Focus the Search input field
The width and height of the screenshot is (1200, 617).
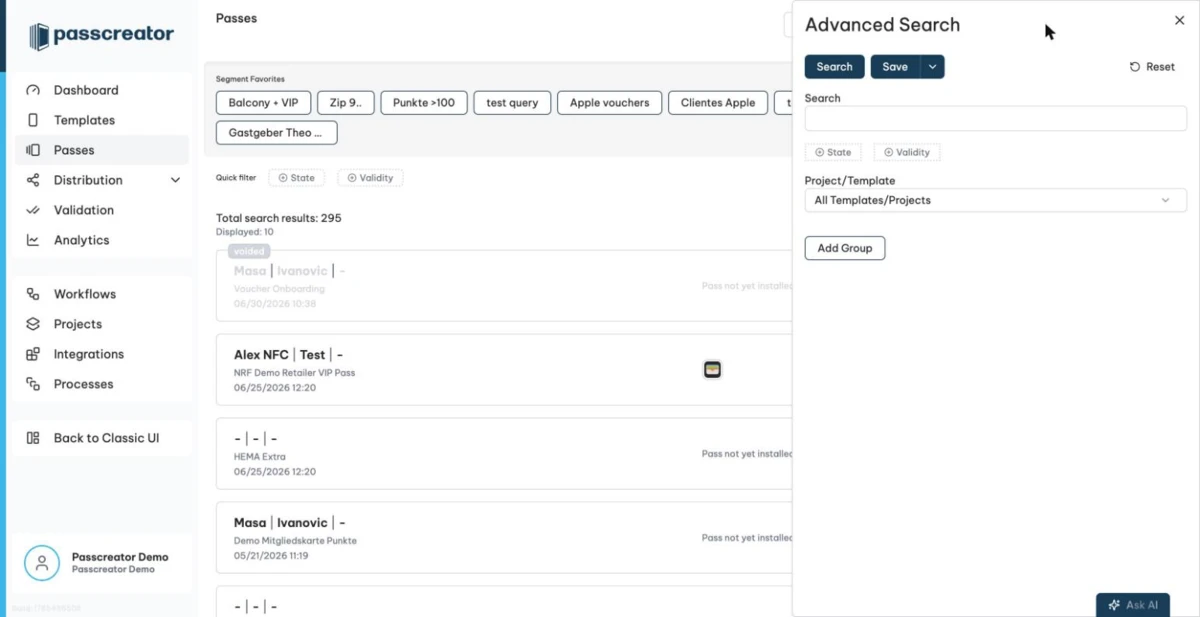tap(995, 119)
